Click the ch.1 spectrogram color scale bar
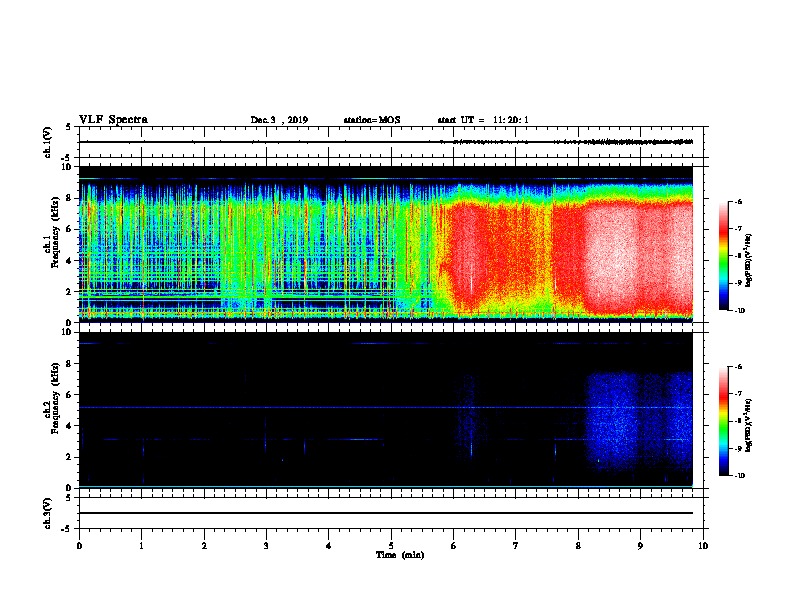Viewport: 792px width, 612px height. (724, 256)
